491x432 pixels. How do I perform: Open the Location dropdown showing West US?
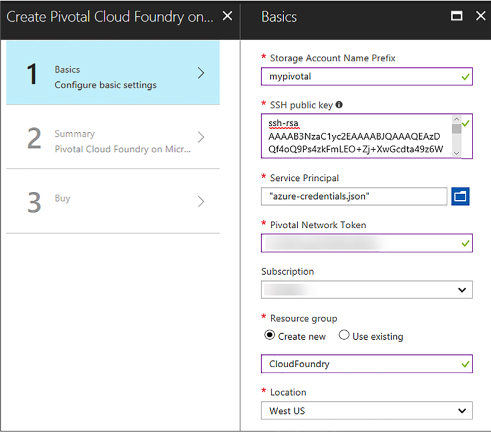(x=367, y=410)
